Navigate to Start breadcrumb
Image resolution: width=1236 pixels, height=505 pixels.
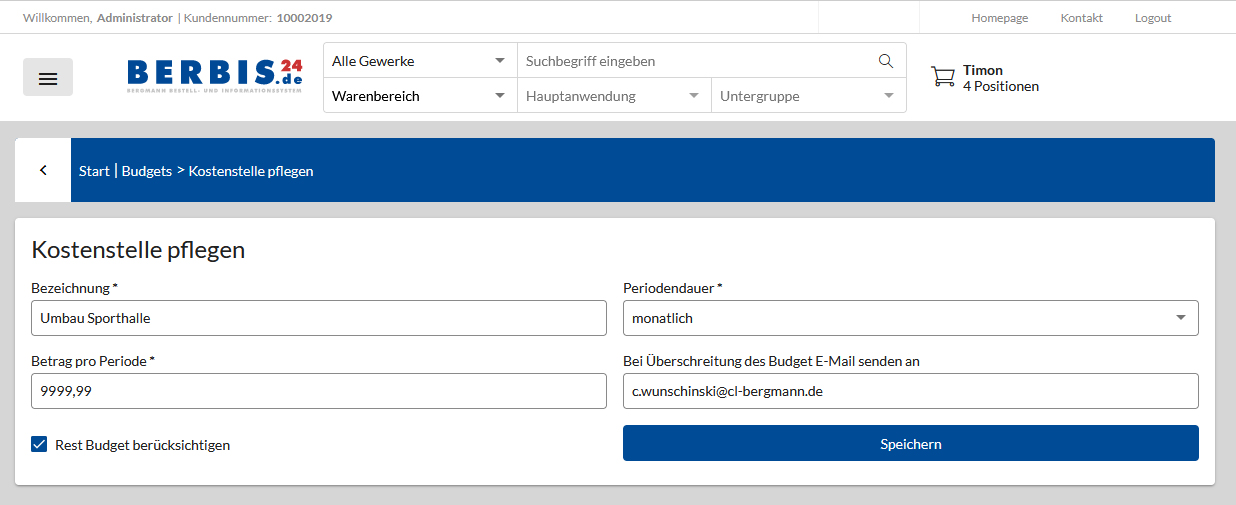[94, 171]
